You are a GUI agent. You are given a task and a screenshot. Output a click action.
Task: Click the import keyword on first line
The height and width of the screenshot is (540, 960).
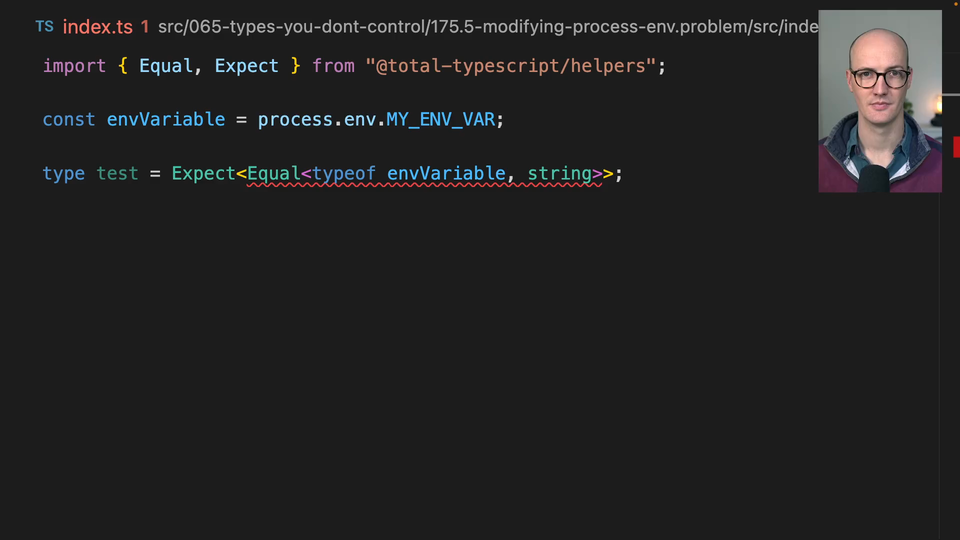[74, 66]
